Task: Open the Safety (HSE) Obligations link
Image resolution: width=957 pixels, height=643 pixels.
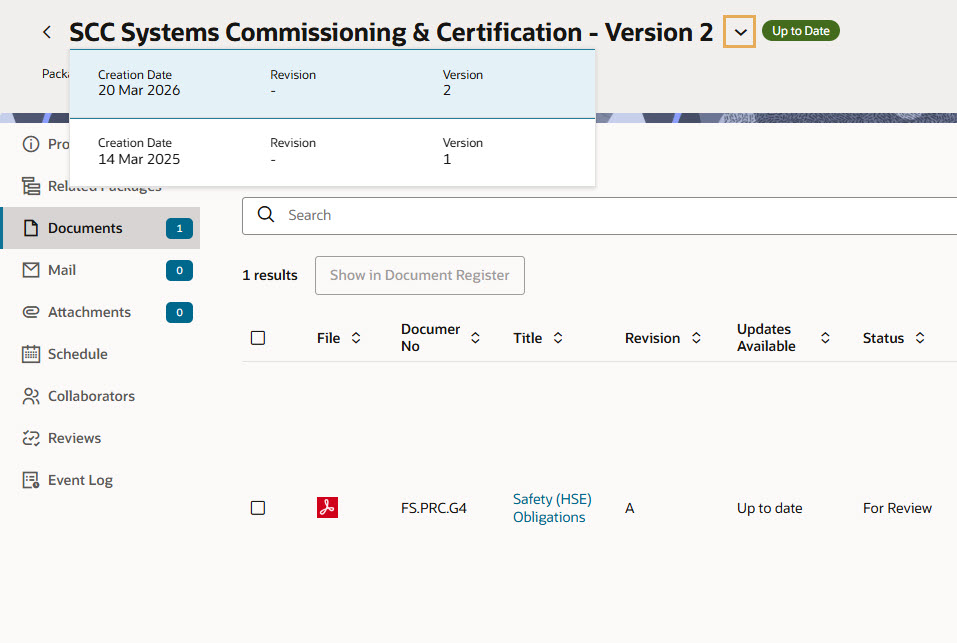Action: pyautogui.click(x=552, y=508)
